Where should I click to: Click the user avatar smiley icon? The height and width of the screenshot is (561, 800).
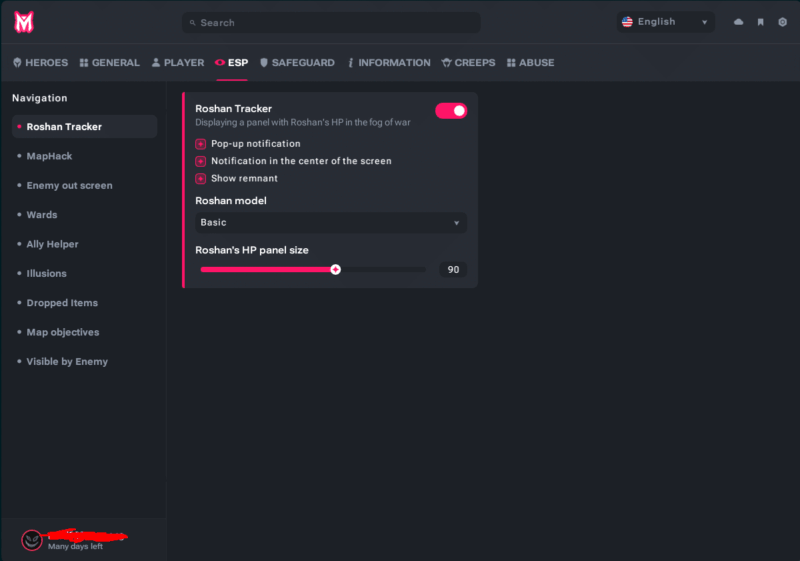[32, 540]
